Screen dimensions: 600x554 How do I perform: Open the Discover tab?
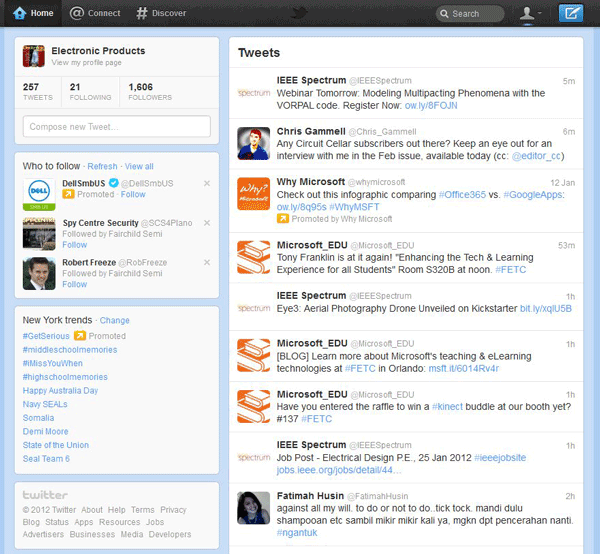pos(161,13)
